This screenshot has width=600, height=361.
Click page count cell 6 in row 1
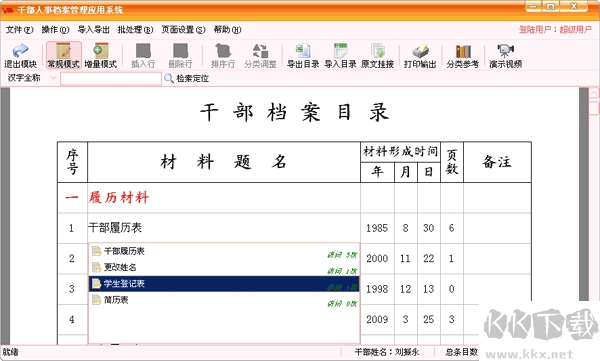pyautogui.click(x=452, y=228)
